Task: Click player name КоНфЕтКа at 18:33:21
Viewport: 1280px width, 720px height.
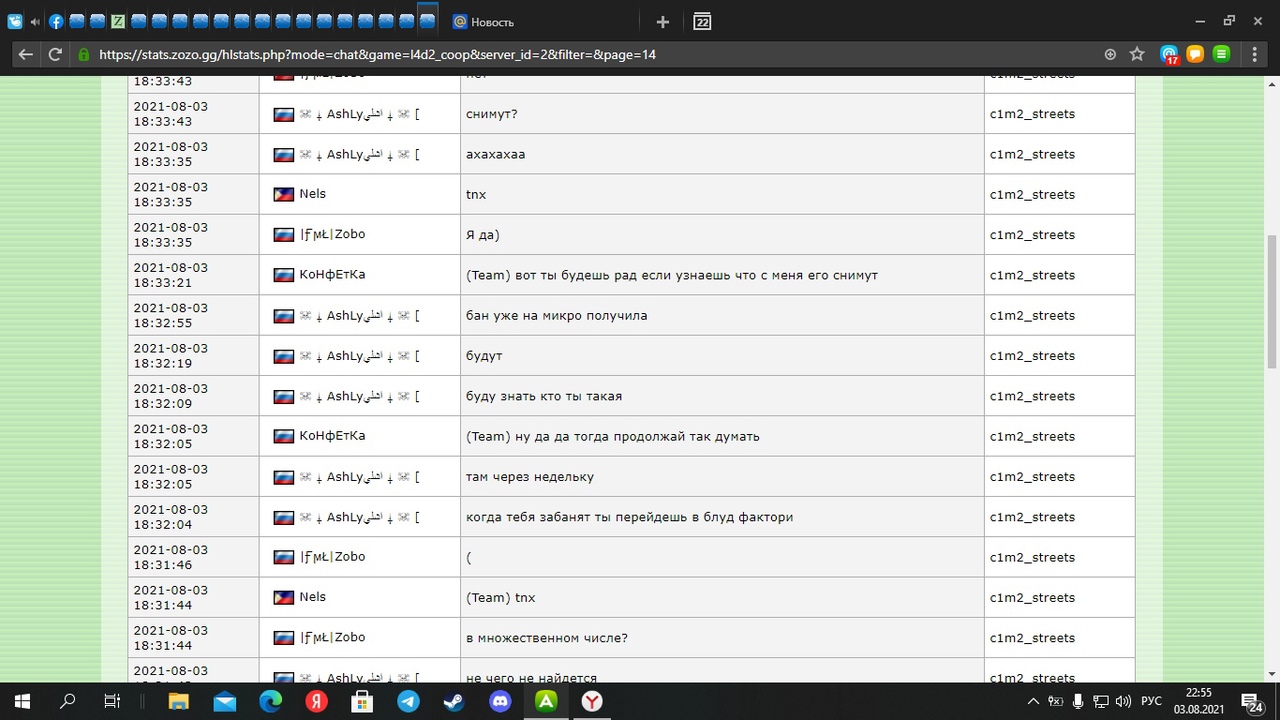Action: pos(332,274)
